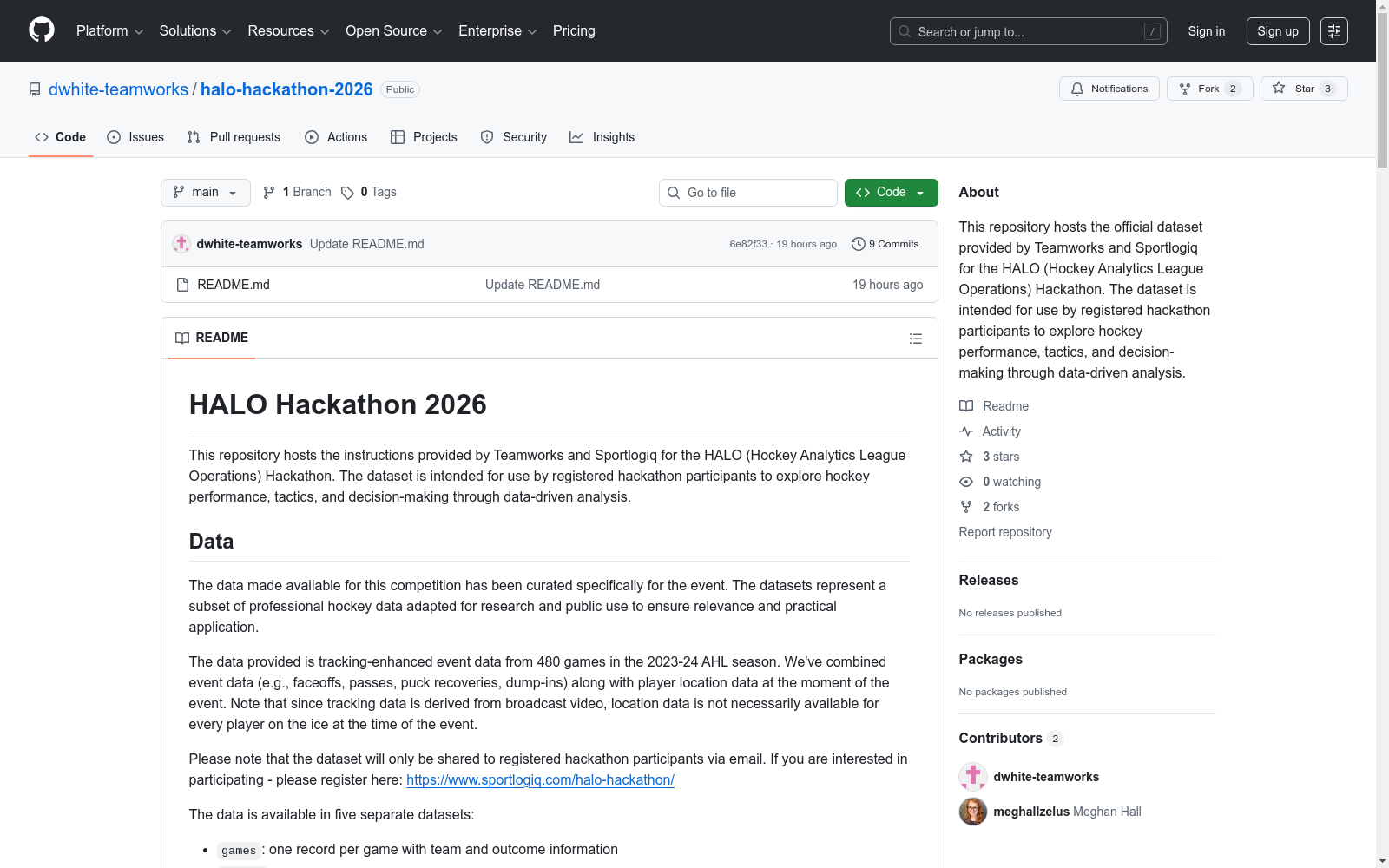Open commit hash 6e82f33
Viewport: 1389px width, 868px height.
pyautogui.click(x=748, y=245)
